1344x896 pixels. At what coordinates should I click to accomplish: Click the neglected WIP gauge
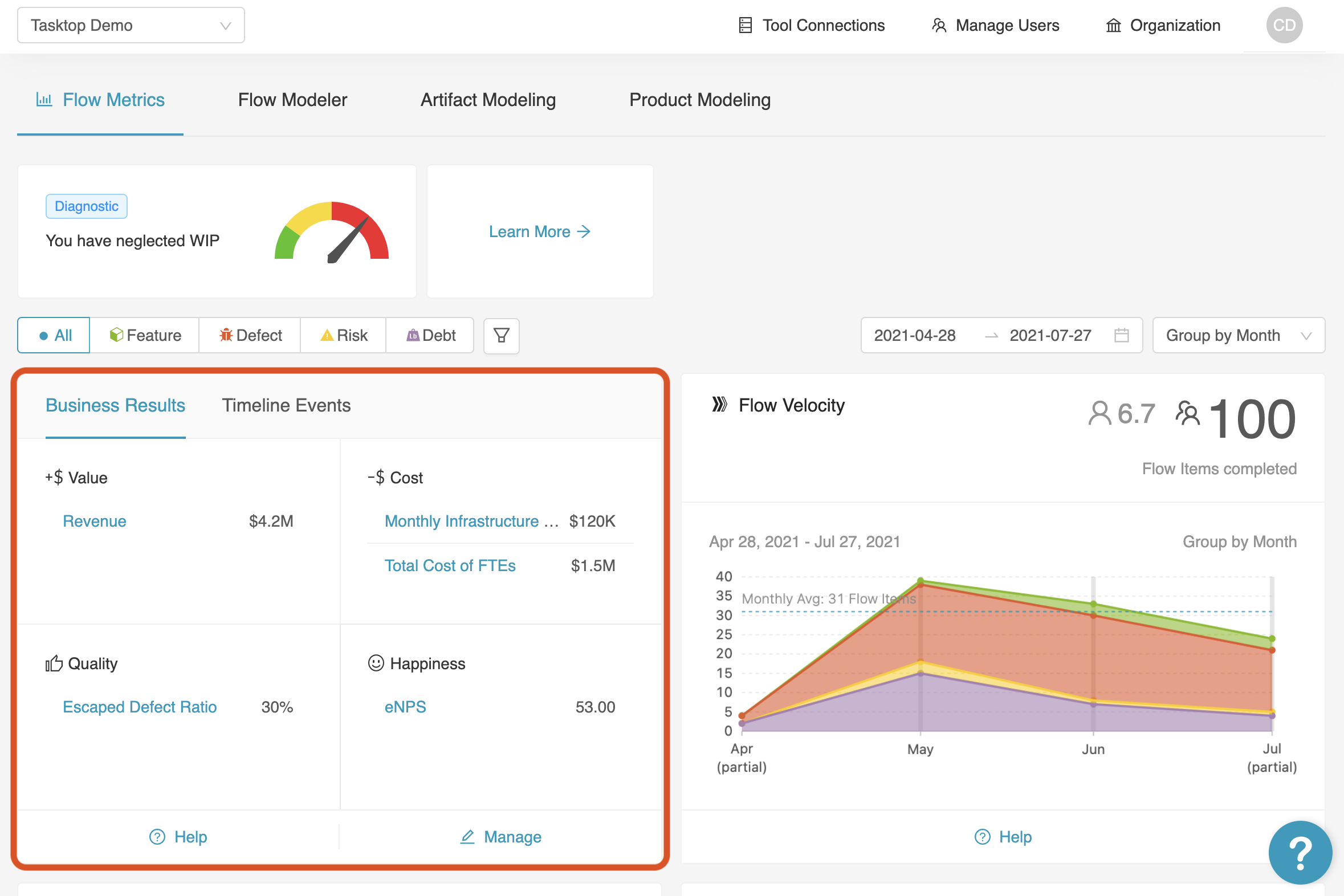click(331, 231)
